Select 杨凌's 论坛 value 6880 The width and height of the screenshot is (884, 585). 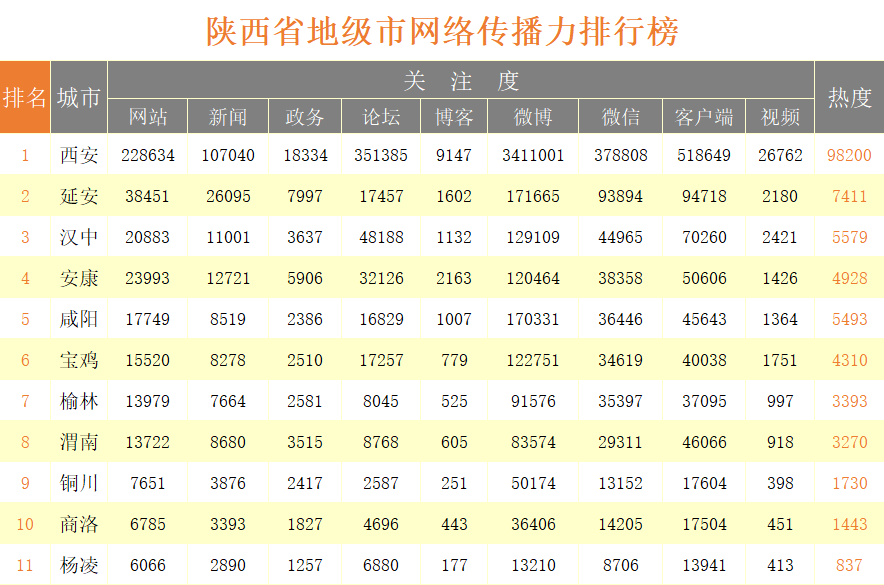click(x=381, y=565)
